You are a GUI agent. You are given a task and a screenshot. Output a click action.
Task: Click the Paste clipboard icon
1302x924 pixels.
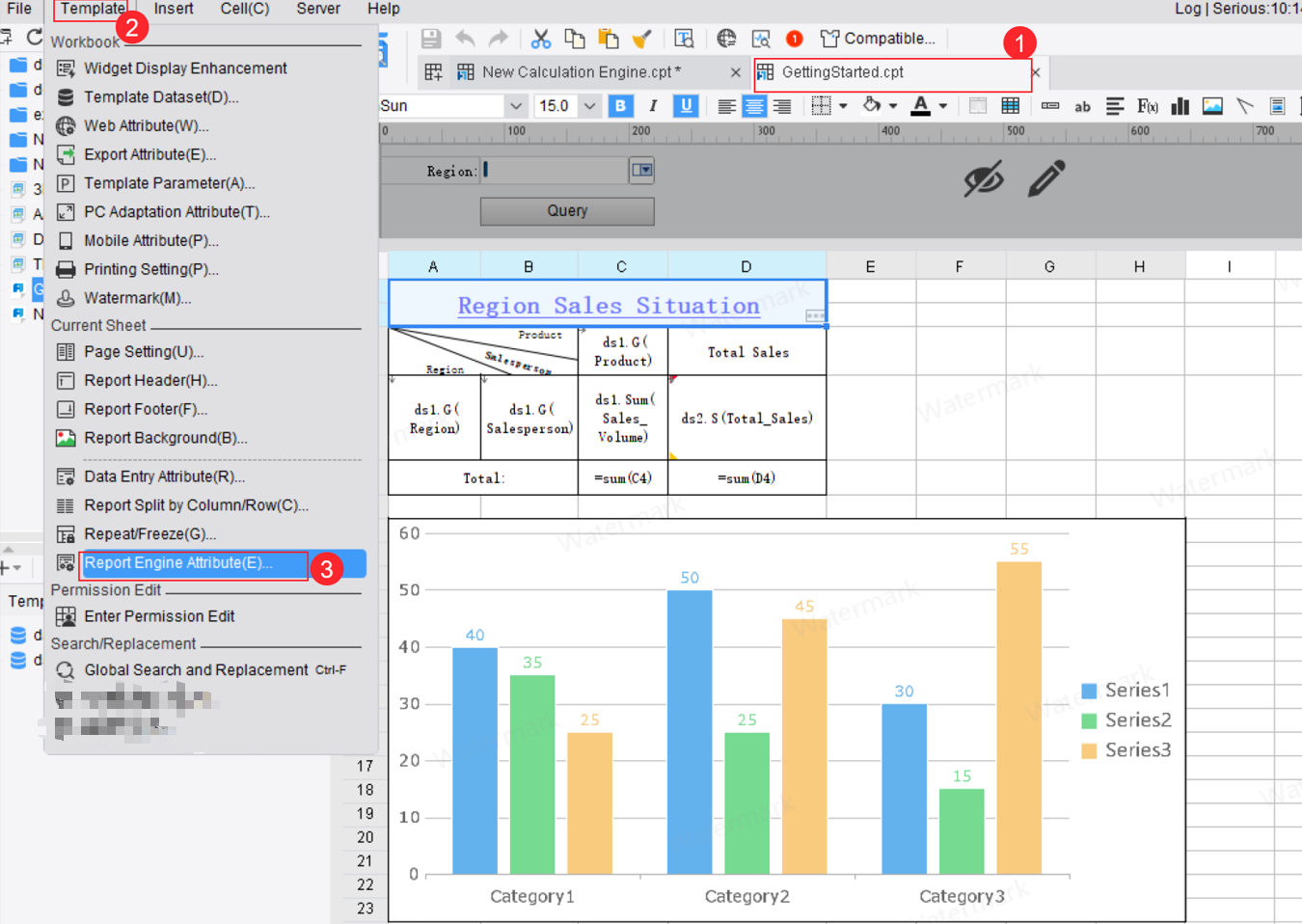(608, 39)
